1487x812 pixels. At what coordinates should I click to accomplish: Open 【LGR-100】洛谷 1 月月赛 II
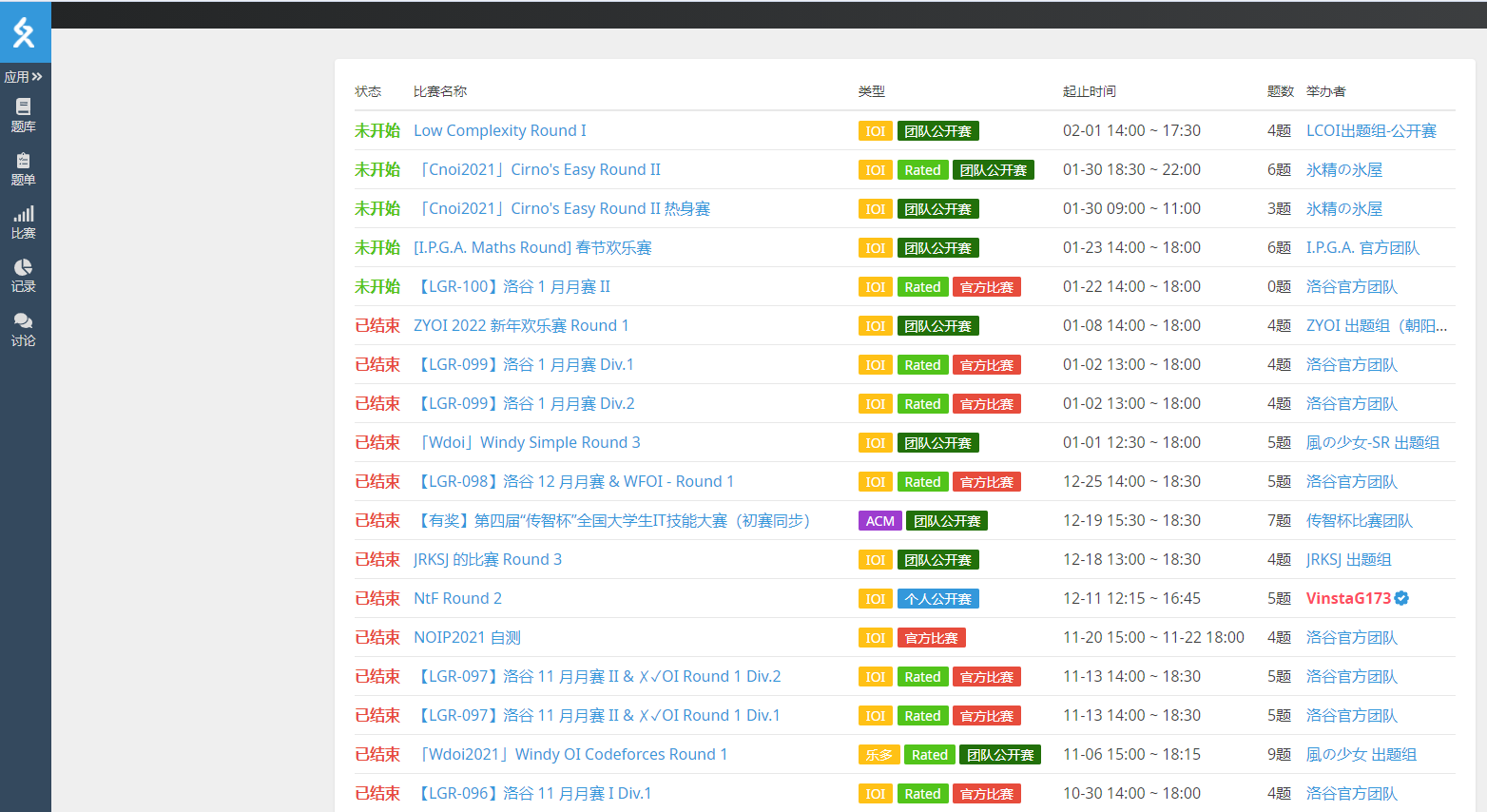coord(512,286)
